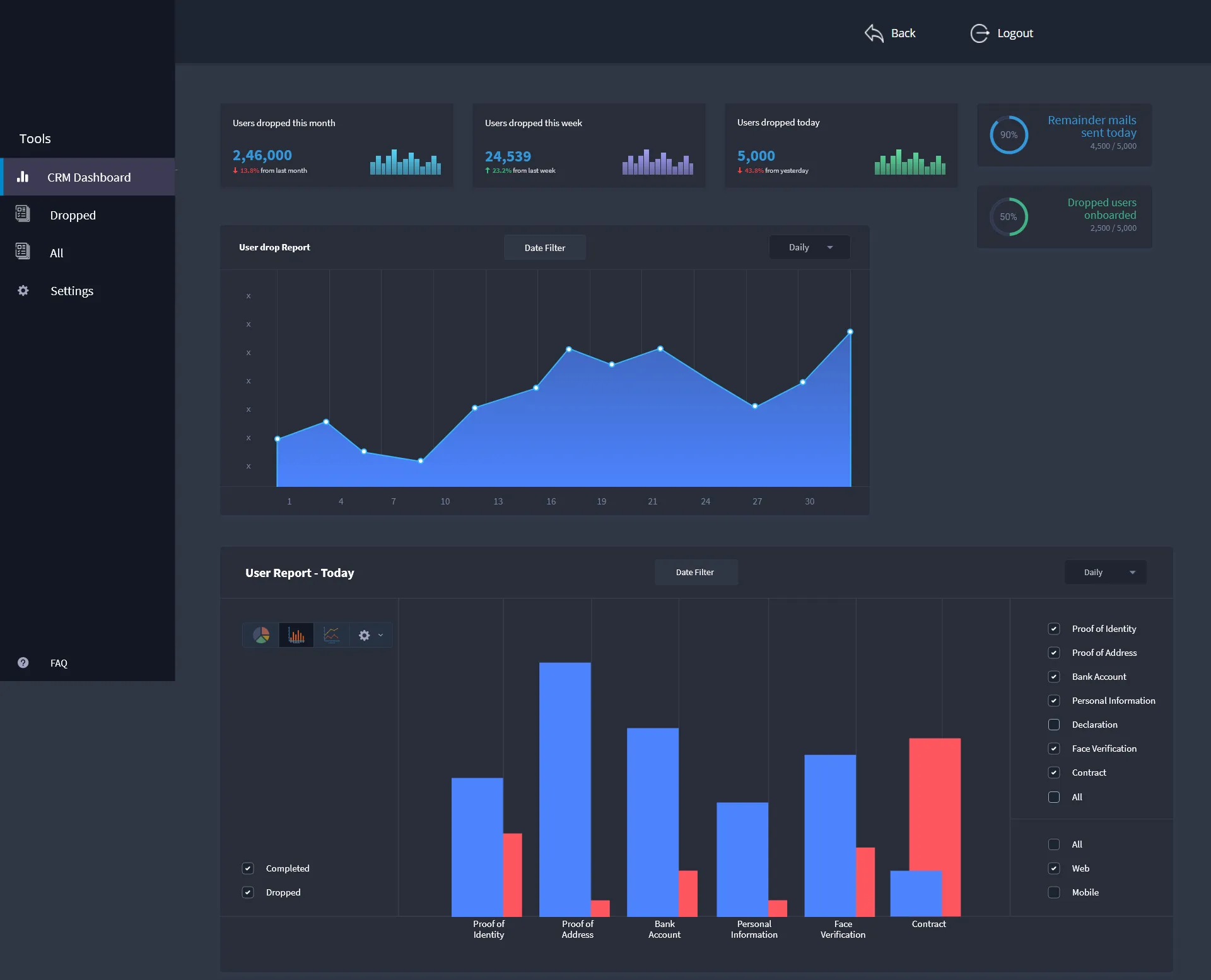Enable the Declaration checkbox
Viewport: 1211px width, 980px height.
pos(1054,725)
